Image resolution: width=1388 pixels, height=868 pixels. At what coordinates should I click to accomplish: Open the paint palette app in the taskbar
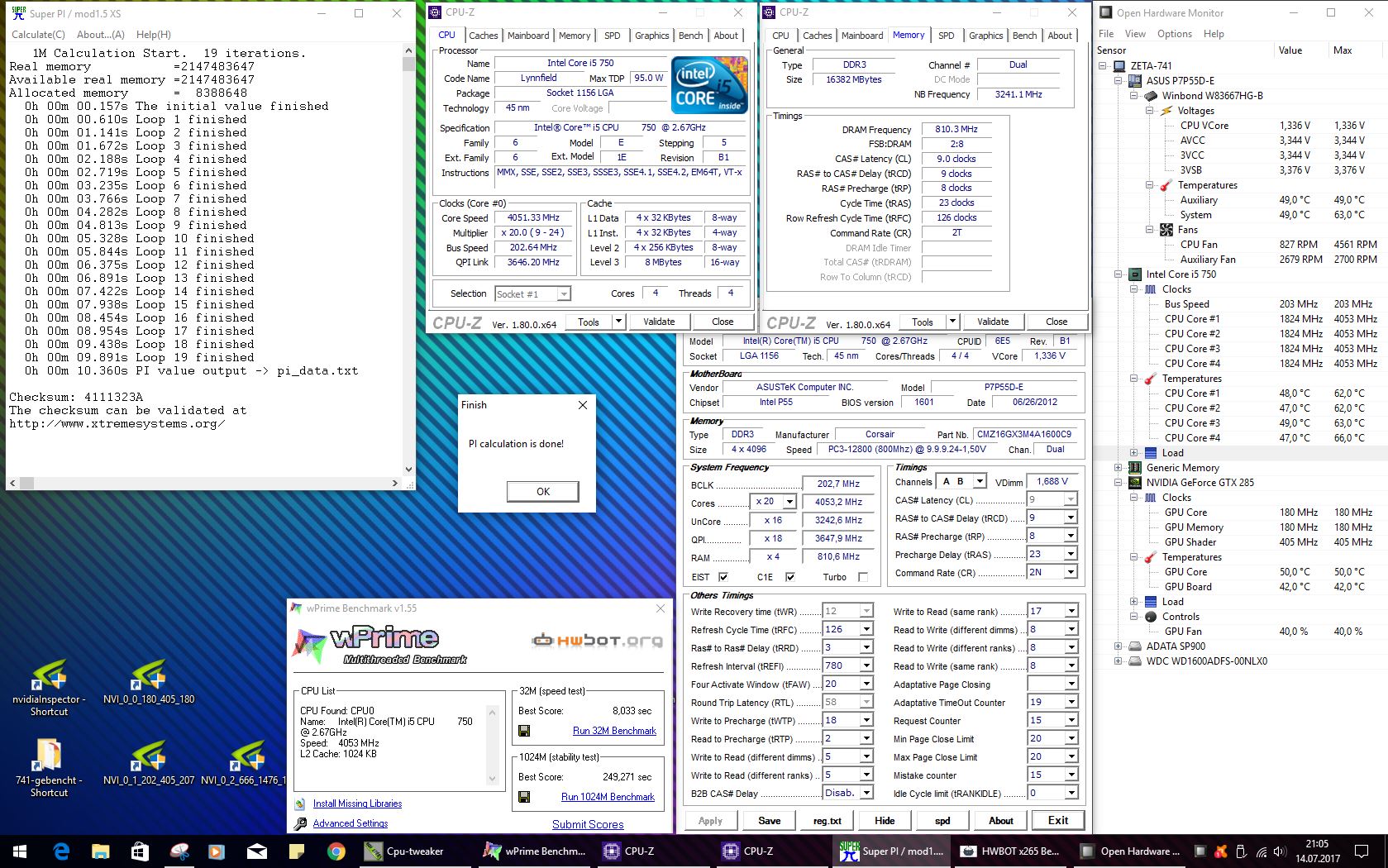(x=179, y=851)
